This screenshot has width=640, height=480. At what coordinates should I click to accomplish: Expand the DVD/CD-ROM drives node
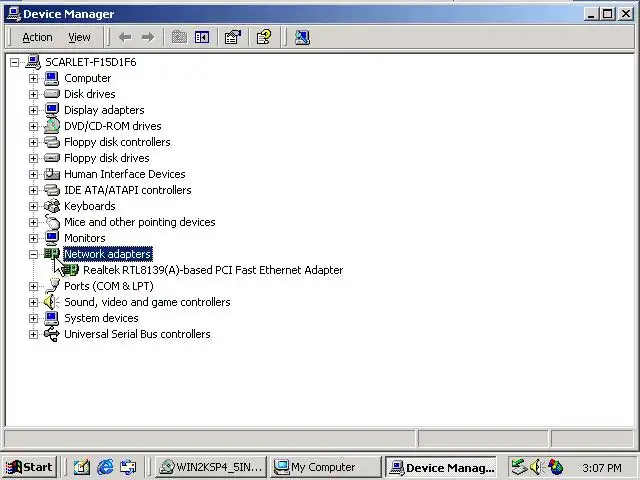pyautogui.click(x=33, y=126)
